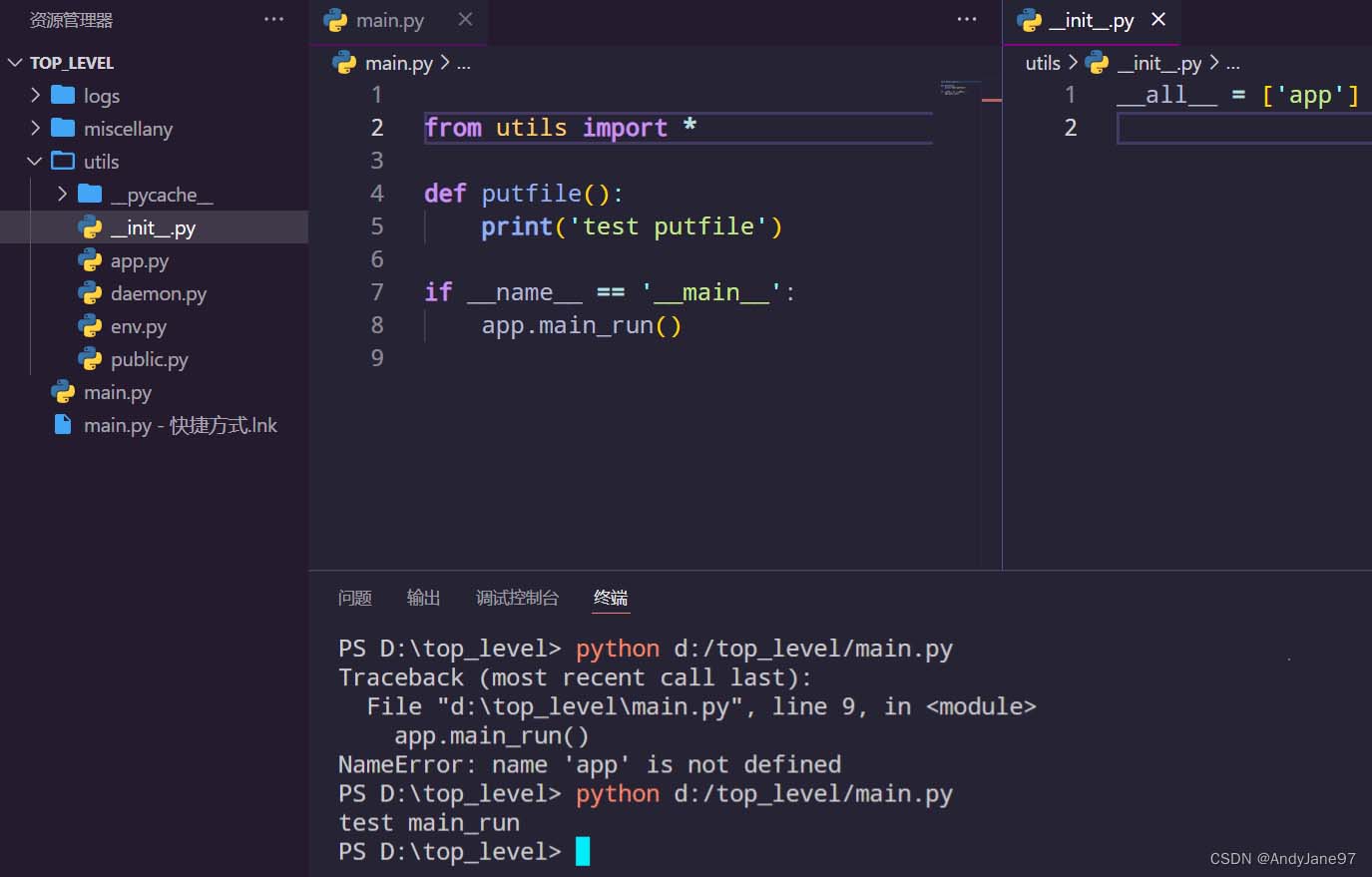Click the utils open-folder icon
1372x877 pixels.
pyautogui.click(x=63, y=162)
